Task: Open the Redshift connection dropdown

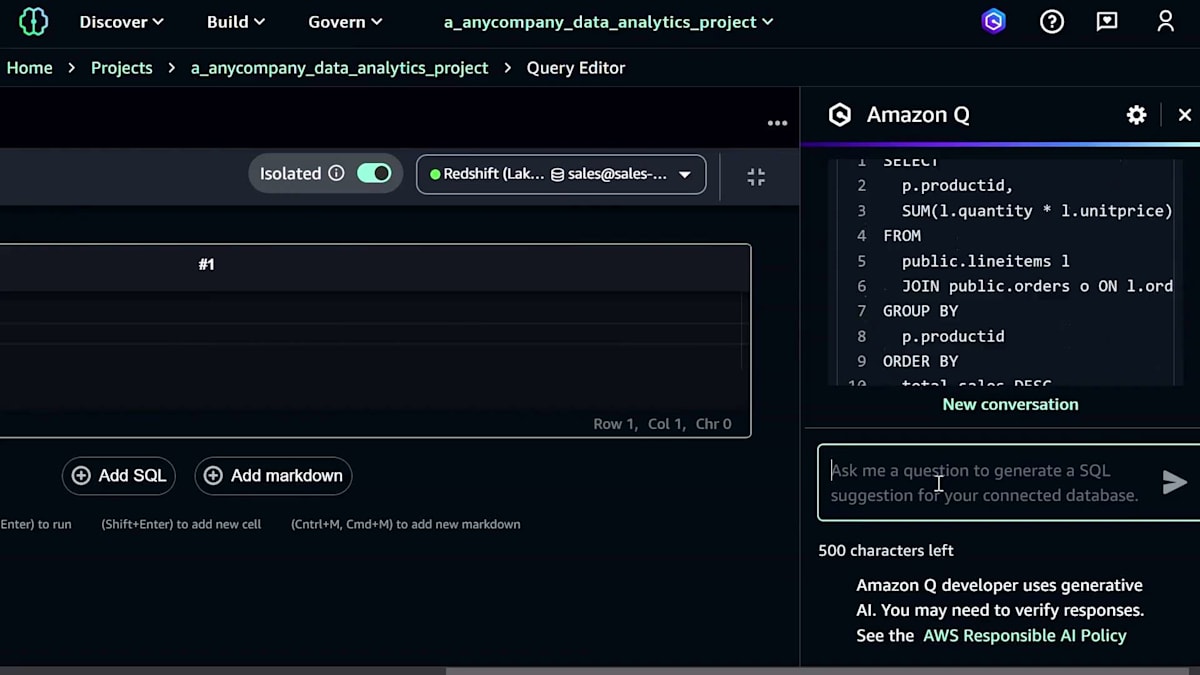Action: click(x=561, y=174)
